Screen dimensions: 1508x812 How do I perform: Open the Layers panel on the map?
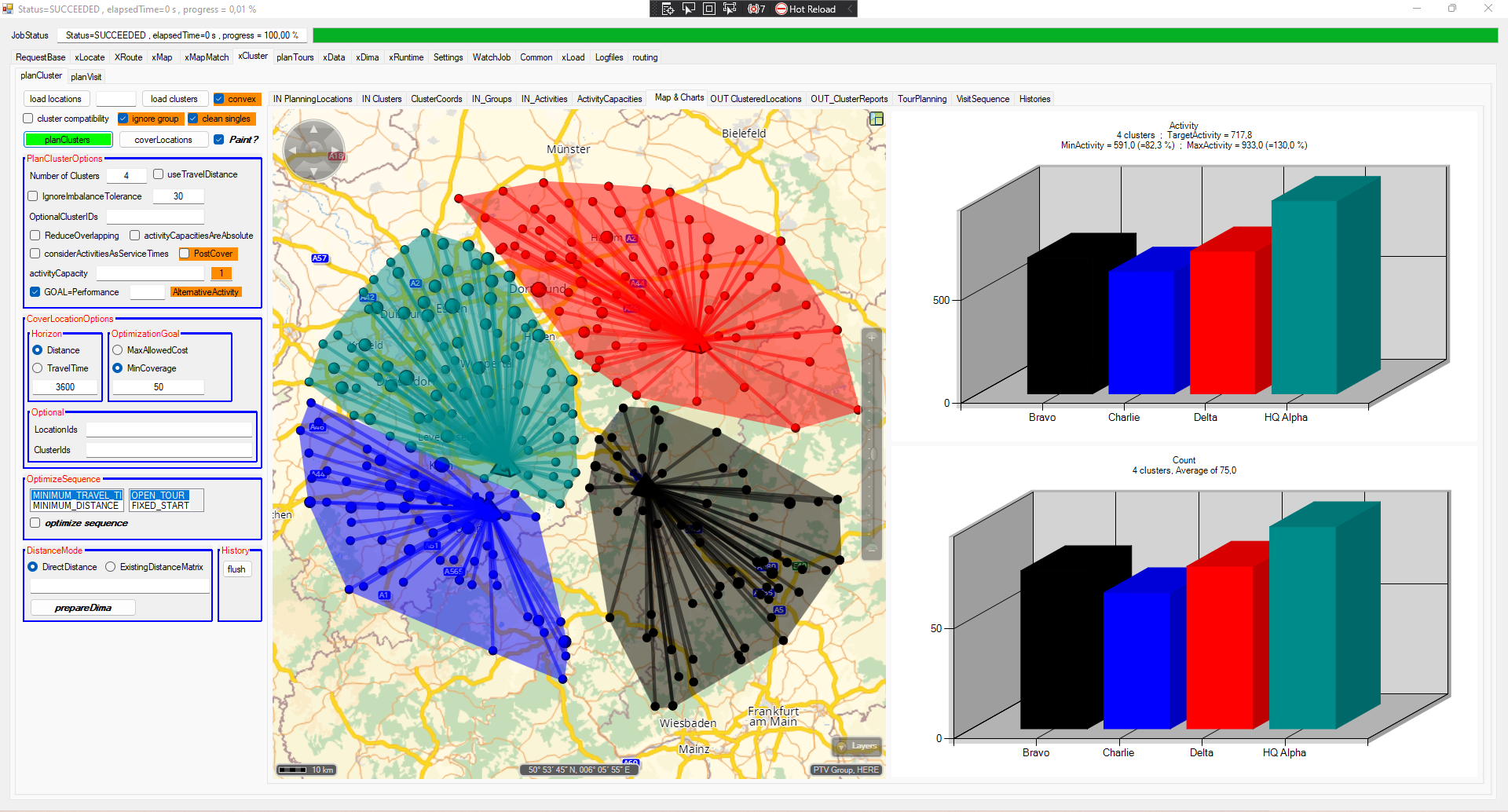[857, 746]
